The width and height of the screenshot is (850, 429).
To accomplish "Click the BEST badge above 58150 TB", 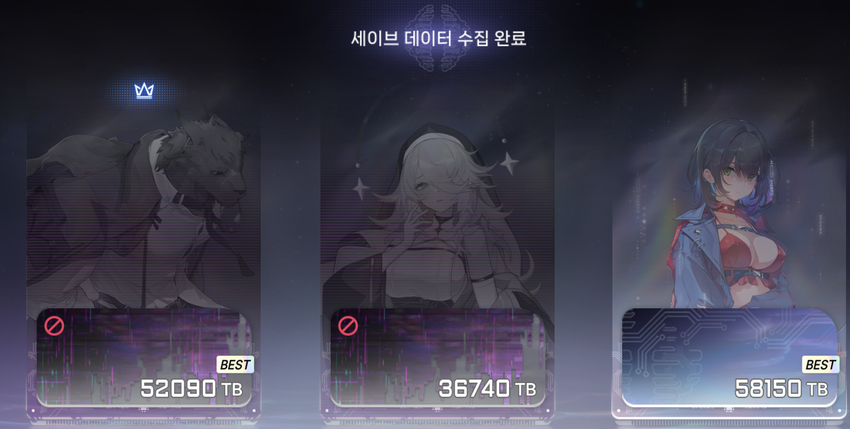I will click(820, 365).
